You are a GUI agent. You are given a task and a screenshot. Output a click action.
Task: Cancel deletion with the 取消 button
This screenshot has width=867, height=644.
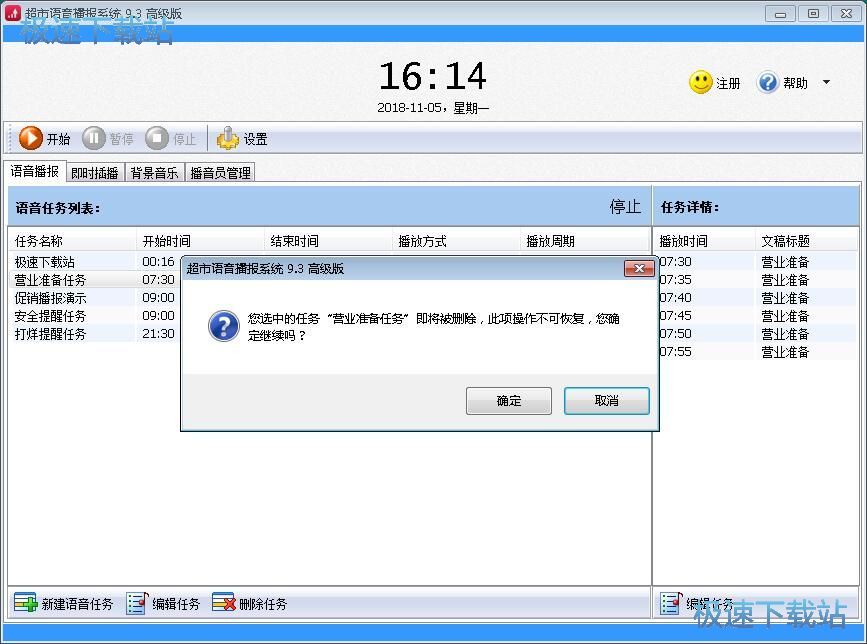tap(607, 401)
